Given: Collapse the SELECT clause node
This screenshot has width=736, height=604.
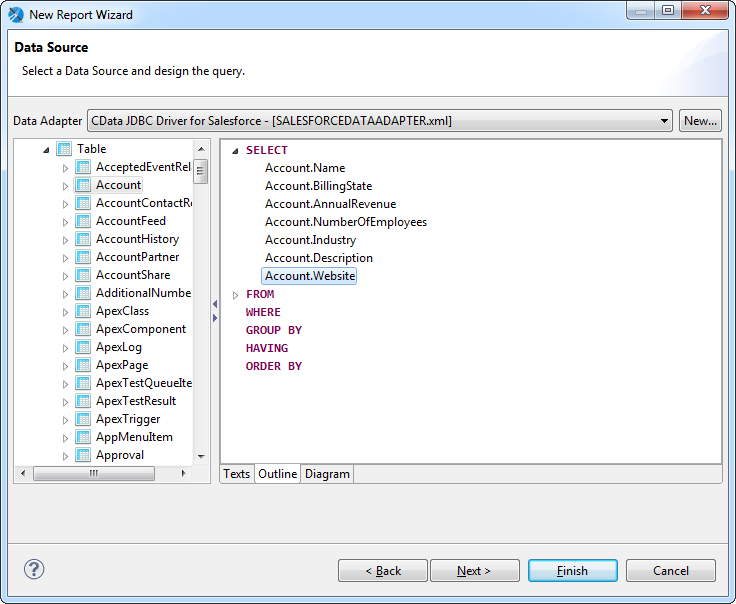Looking at the screenshot, I should 235,151.
